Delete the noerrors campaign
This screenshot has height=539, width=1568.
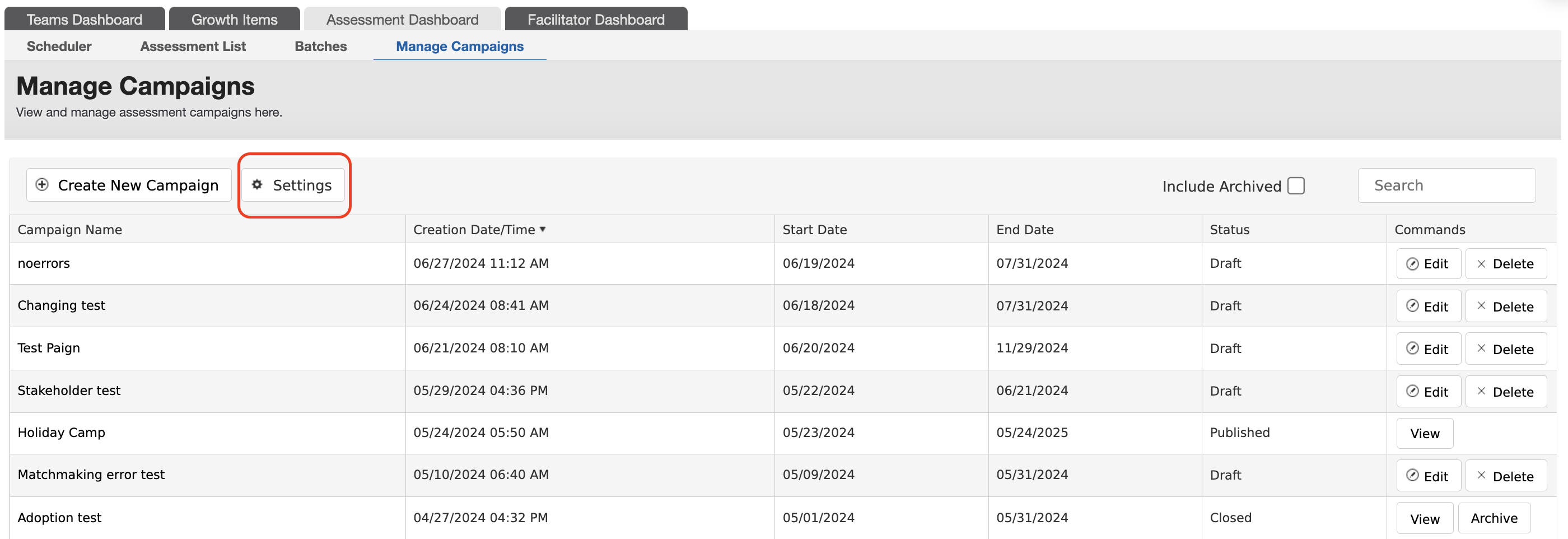tap(1505, 264)
